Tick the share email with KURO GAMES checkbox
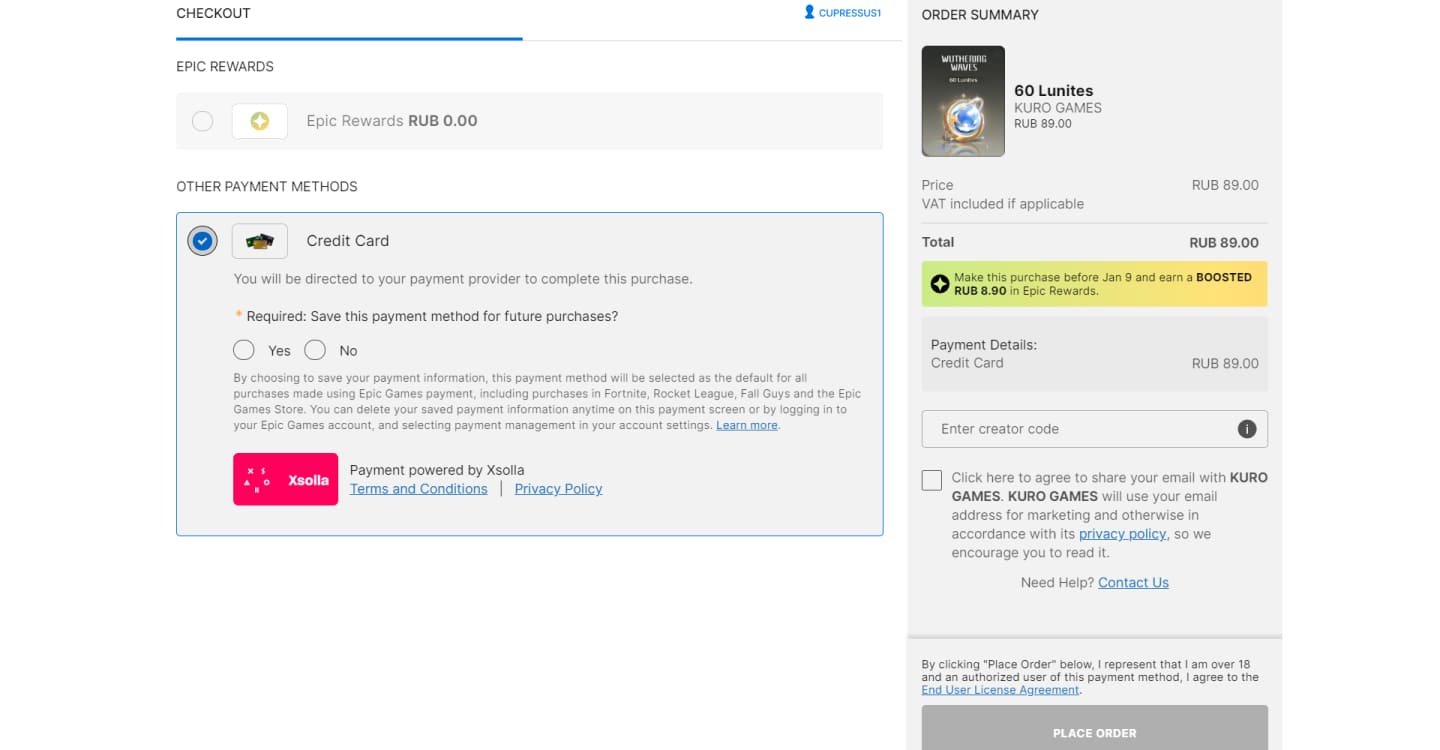 click(x=932, y=480)
